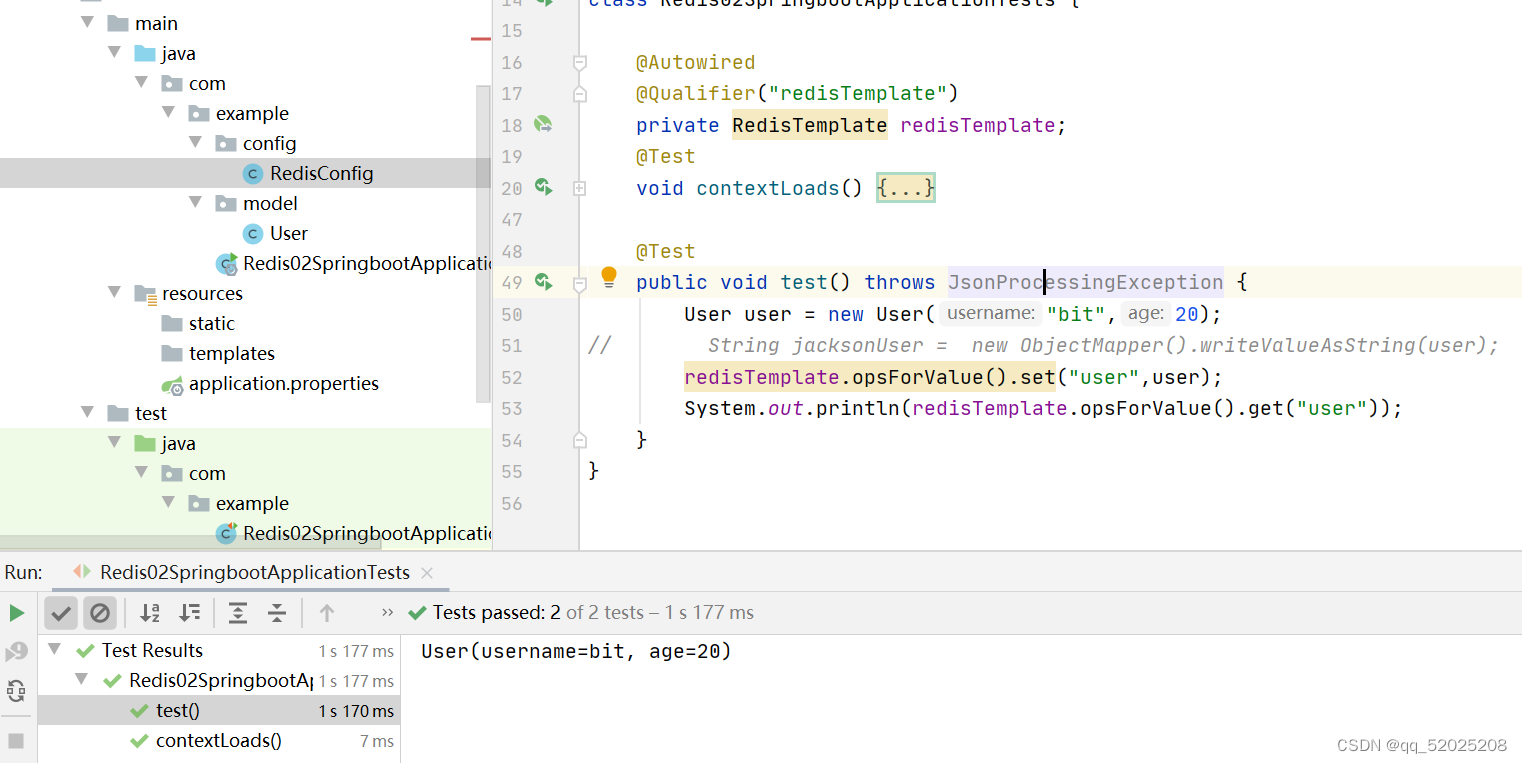This screenshot has width=1522, height=763.
Task: Click the @Qualifier annotation on line 17
Action: click(x=696, y=93)
